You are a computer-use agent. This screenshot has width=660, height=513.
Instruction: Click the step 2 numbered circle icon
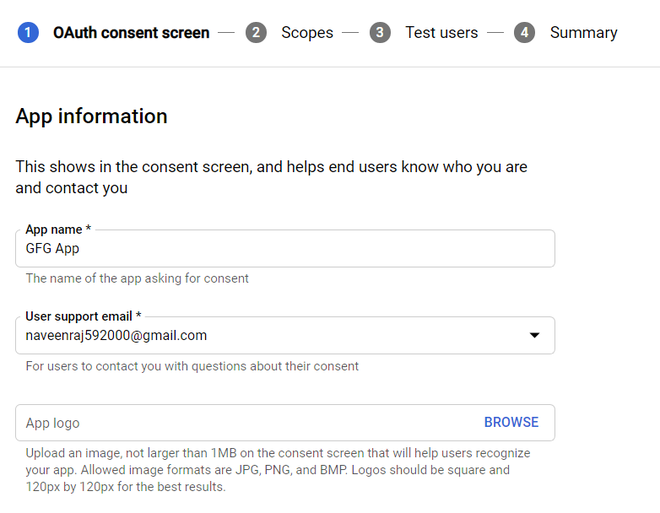coord(257,33)
